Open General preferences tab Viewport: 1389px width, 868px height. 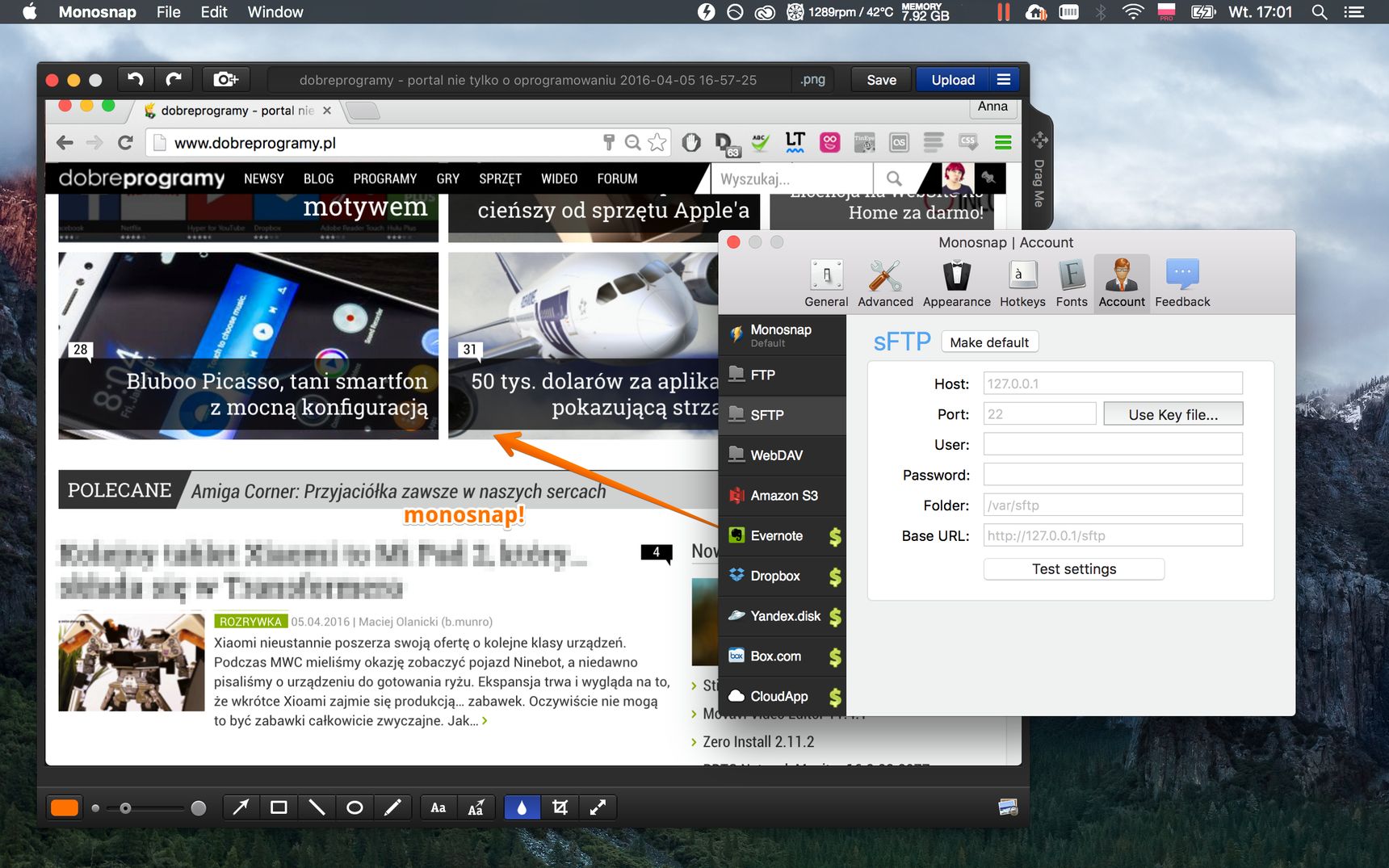[x=826, y=283]
